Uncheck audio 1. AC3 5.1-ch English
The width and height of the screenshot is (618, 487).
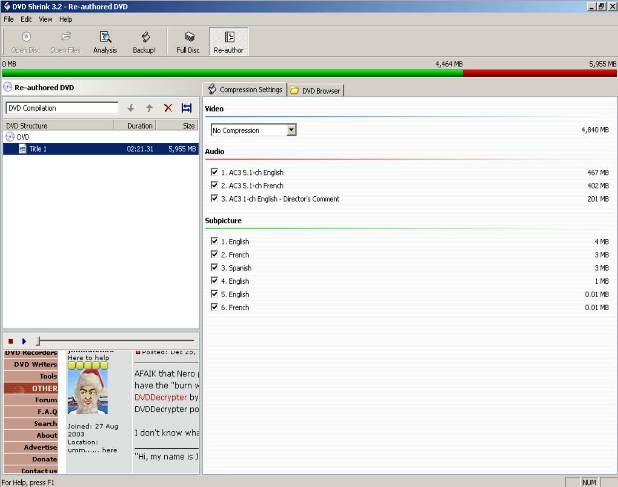pyautogui.click(x=214, y=172)
